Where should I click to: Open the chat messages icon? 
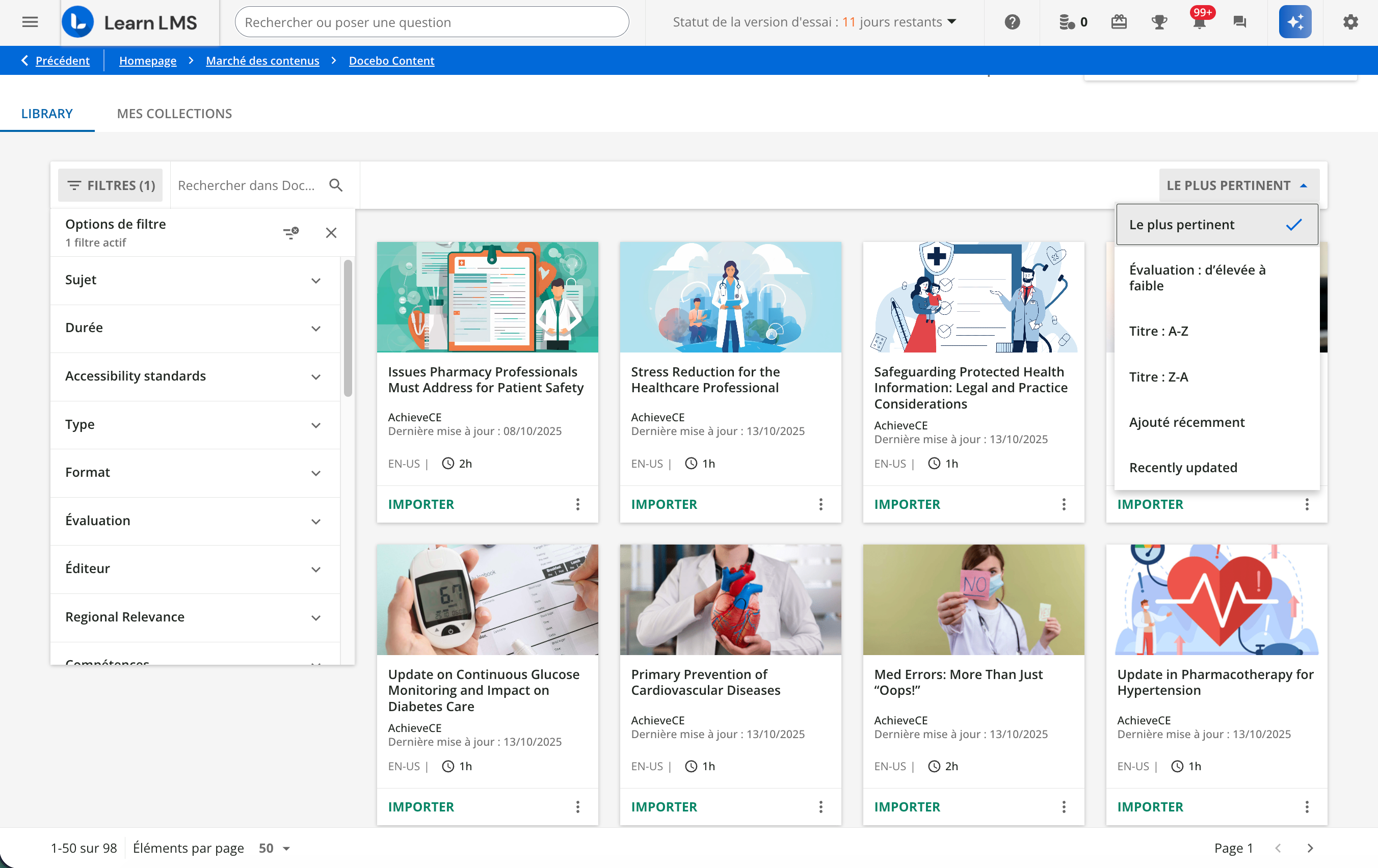coord(1239,22)
